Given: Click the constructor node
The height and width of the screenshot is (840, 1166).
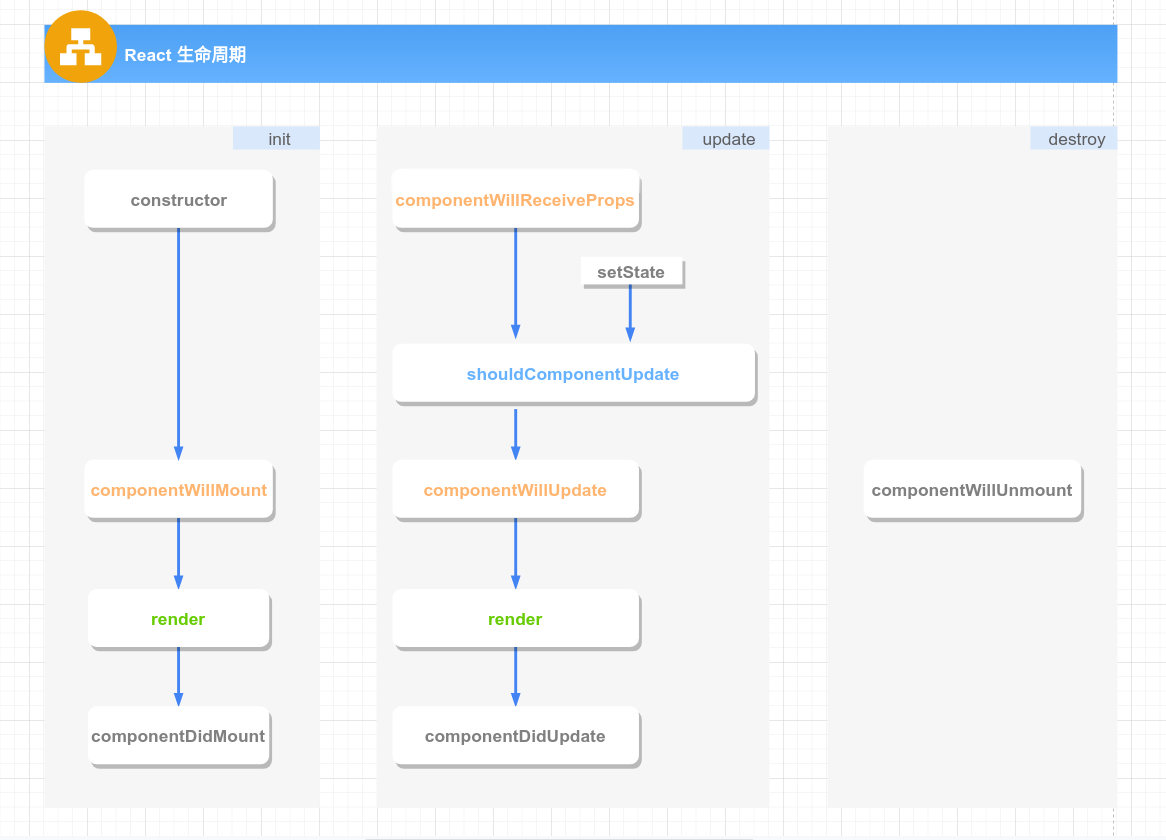Looking at the screenshot, I should 179,200.
